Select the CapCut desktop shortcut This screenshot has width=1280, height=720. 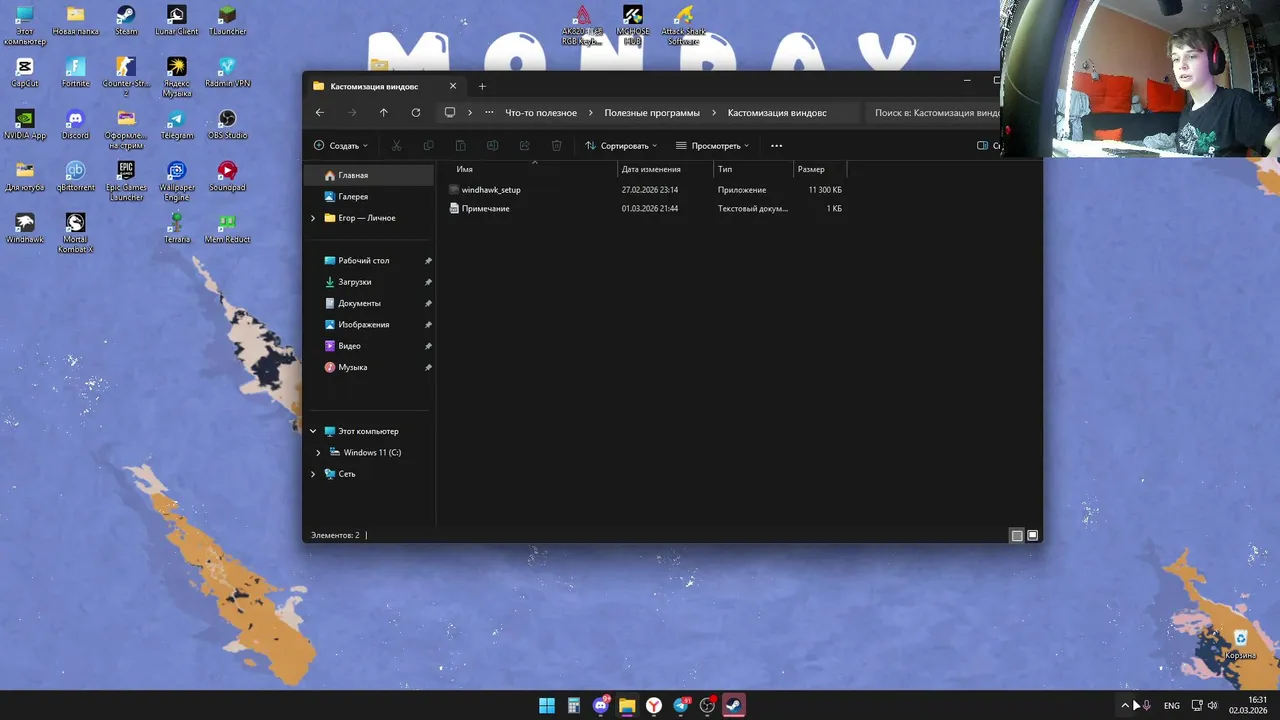(25, 73)
